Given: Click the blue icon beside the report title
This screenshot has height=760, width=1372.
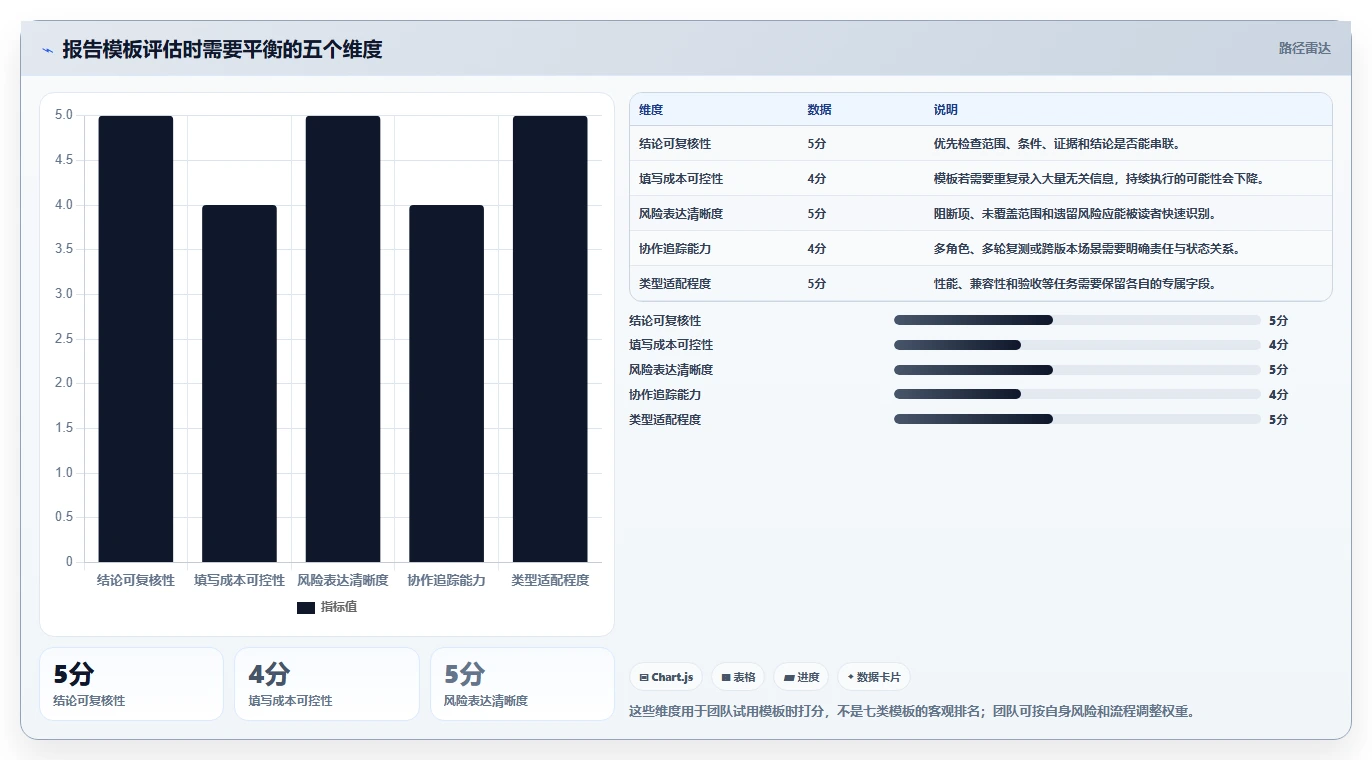Looking at the screenshot, I should [47, 50].
